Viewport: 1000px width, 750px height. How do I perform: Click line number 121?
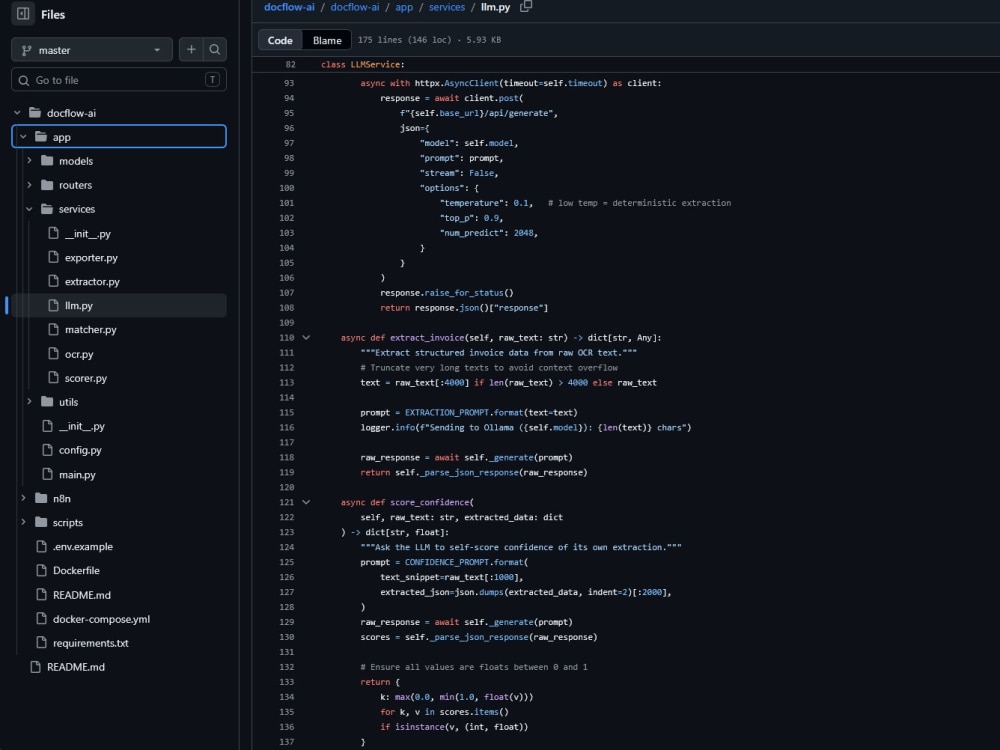coord(286,503)
